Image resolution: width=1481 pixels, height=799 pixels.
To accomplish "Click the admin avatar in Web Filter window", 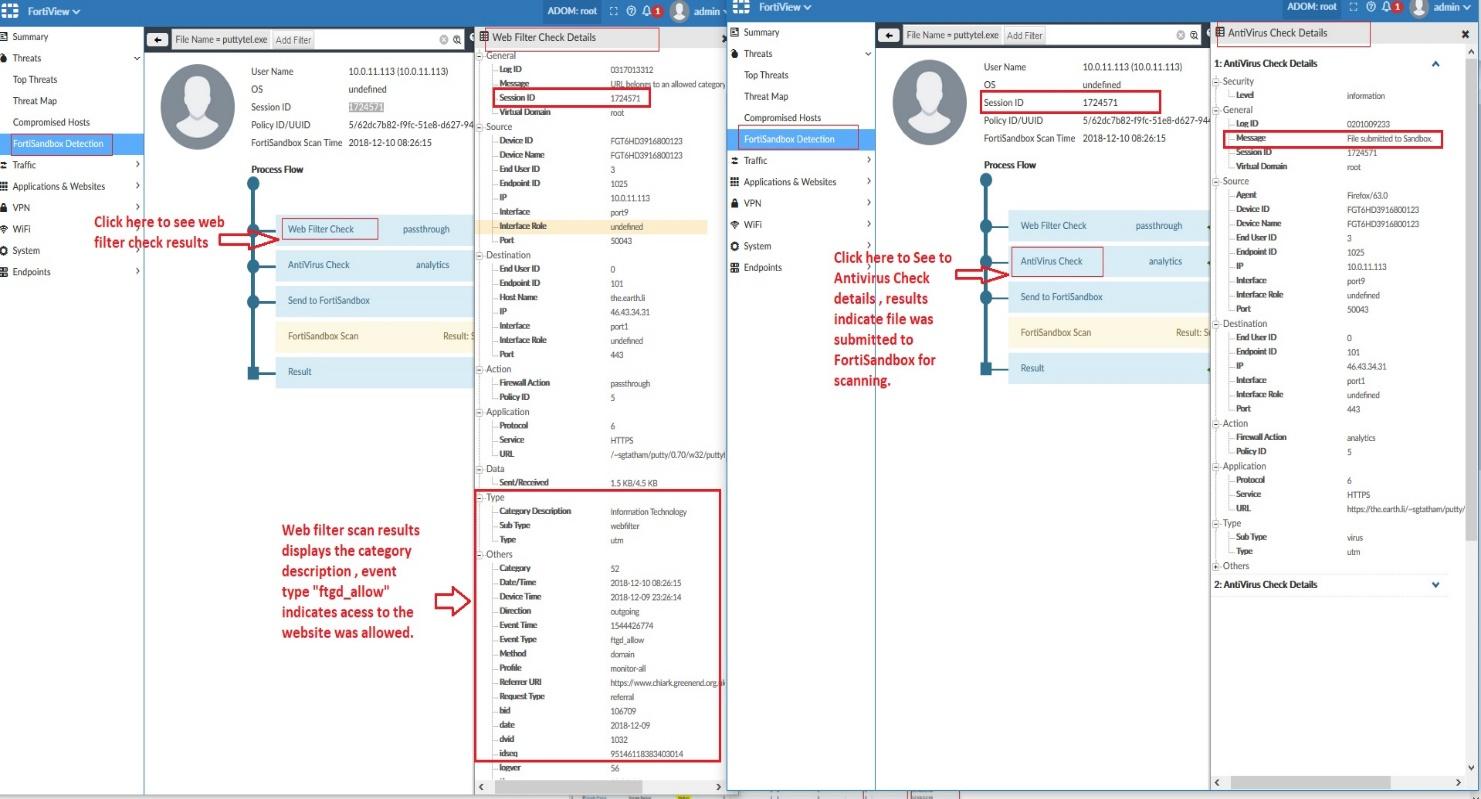I will pos(680,11).
